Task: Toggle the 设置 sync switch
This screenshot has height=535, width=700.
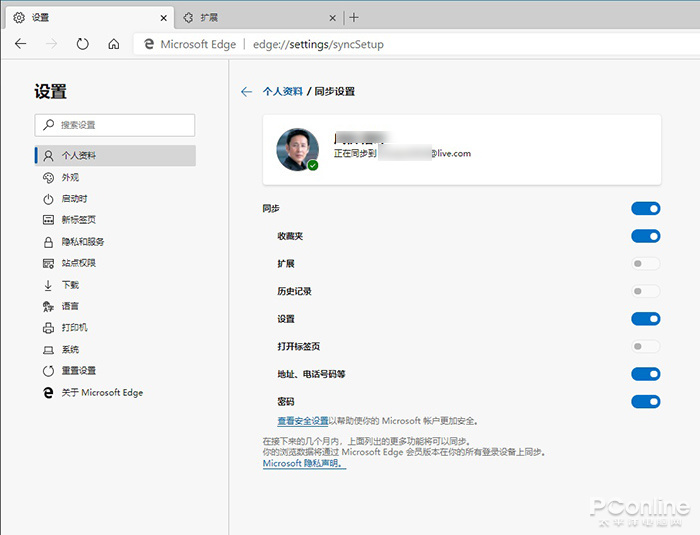Action: coord(646,319)
